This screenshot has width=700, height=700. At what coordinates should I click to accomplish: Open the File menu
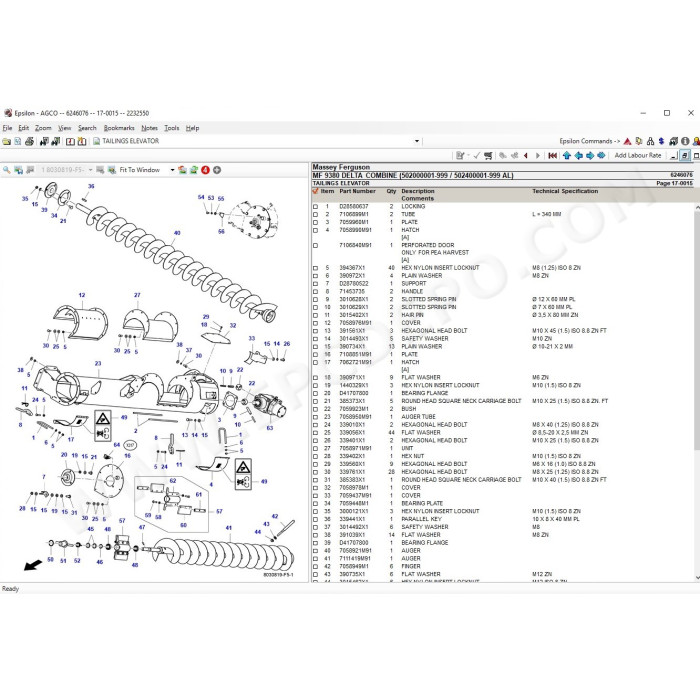(x=7, y=128)
